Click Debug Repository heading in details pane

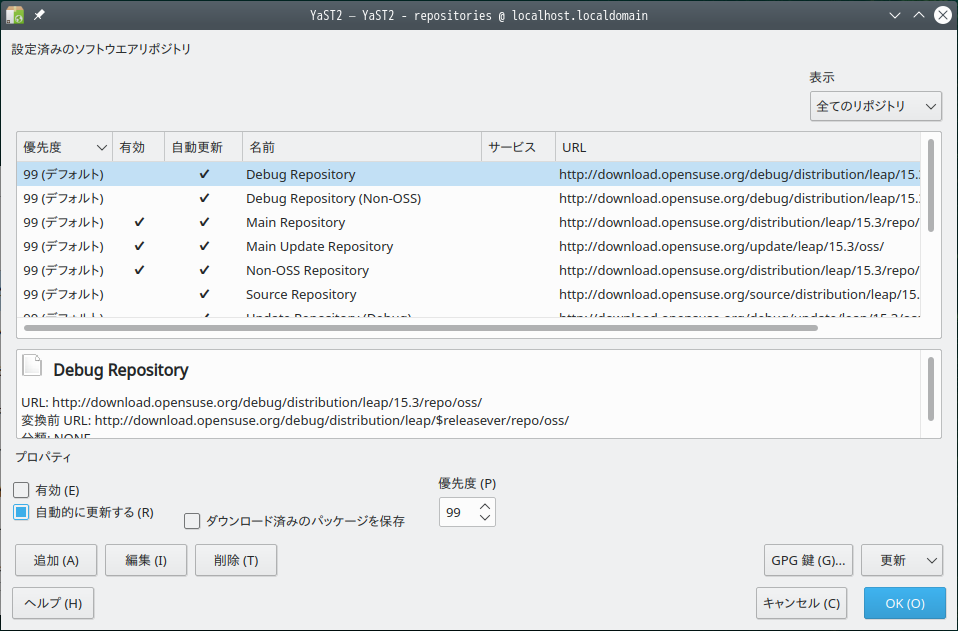tap(121, 370)
